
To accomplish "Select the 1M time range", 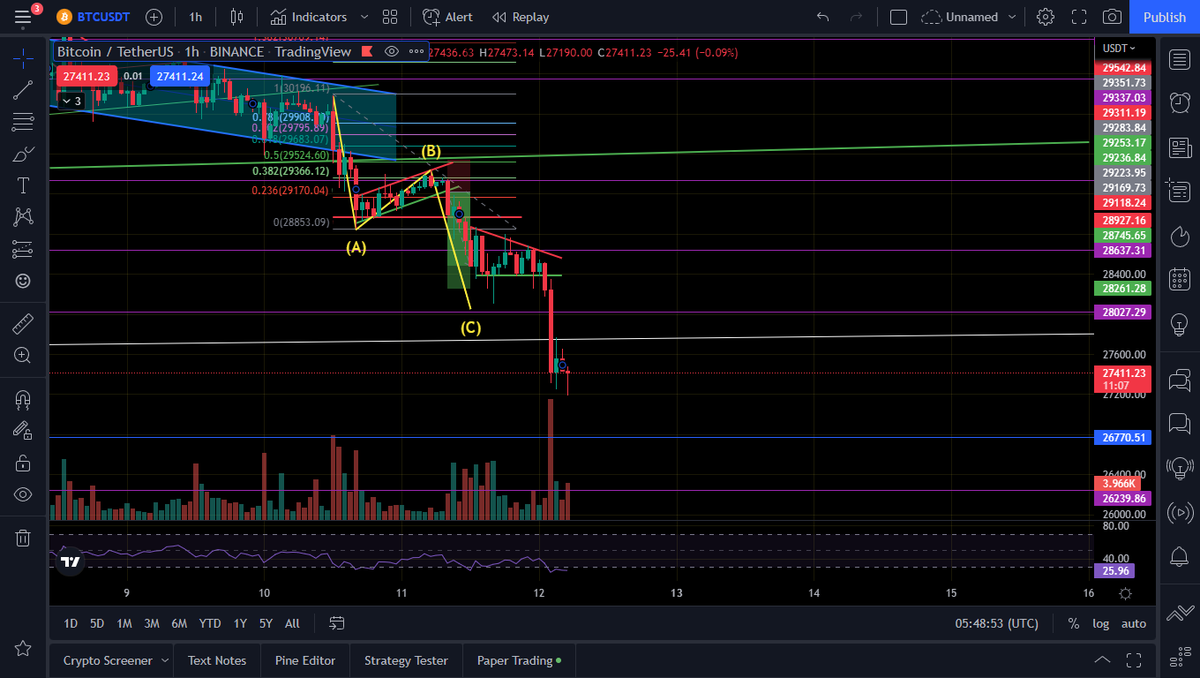I will (125, 623).
